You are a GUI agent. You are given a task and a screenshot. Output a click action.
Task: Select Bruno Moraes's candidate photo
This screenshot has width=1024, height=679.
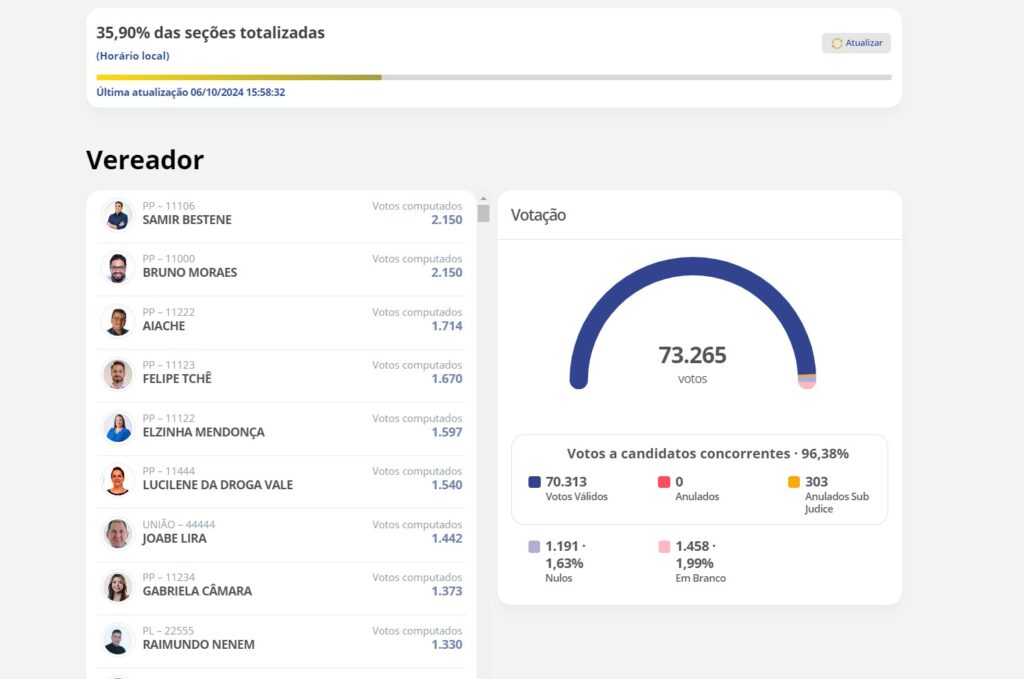coord(118,268)
